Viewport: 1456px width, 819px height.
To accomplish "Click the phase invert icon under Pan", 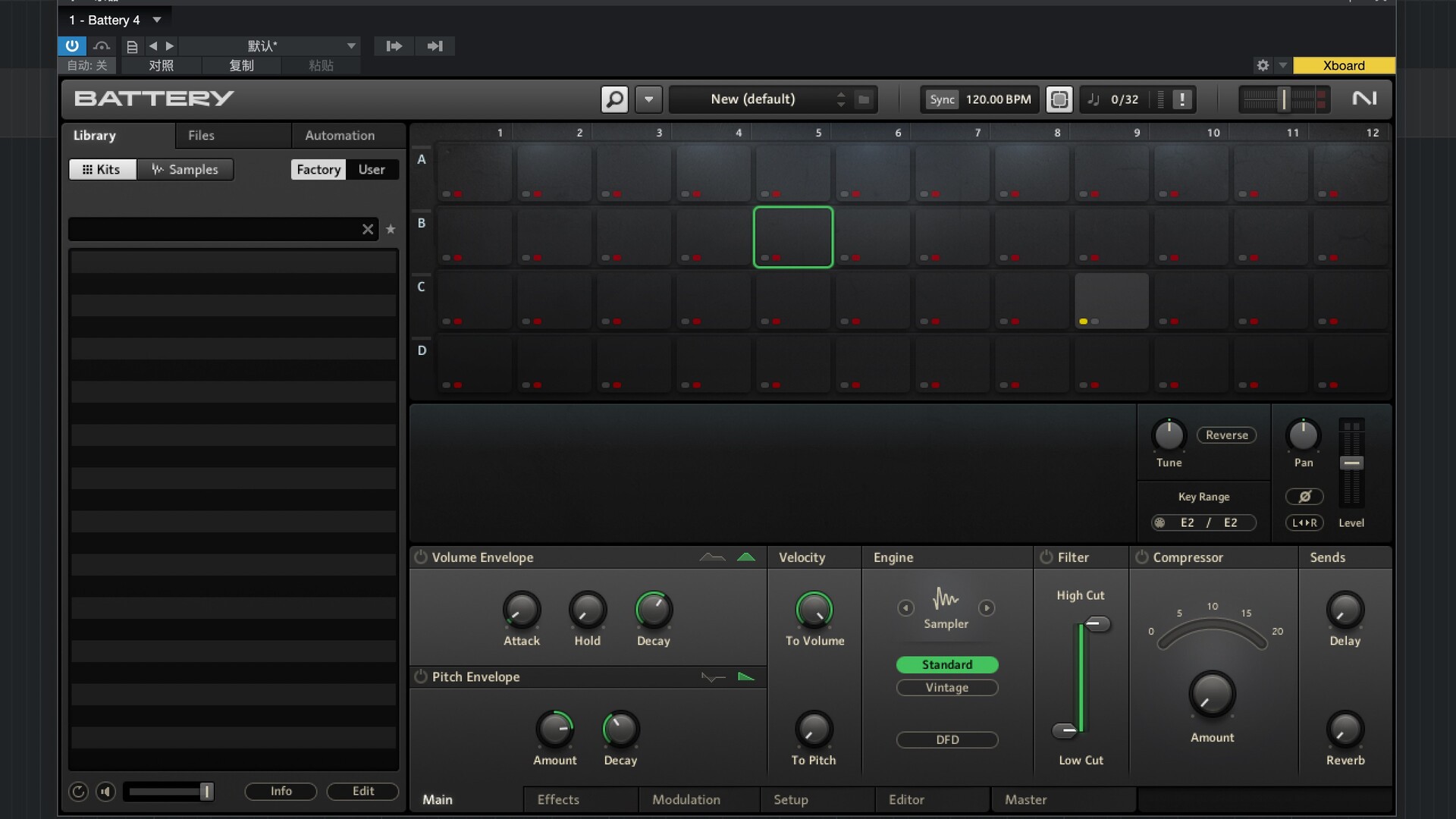I will click(x=1304, y=497).
